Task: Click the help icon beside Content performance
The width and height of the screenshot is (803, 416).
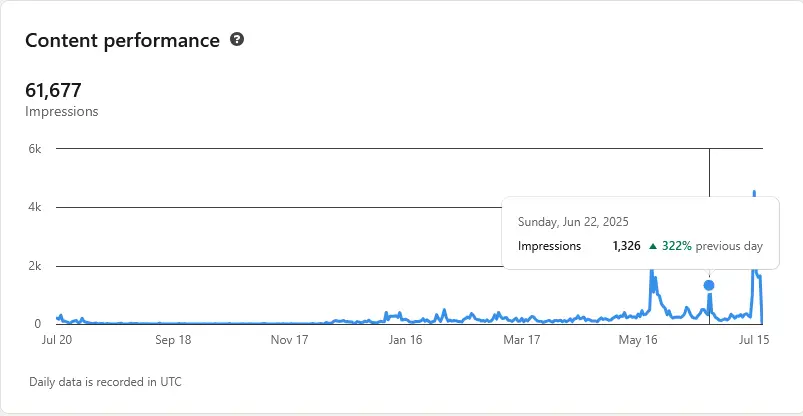Action: point(237,40)
